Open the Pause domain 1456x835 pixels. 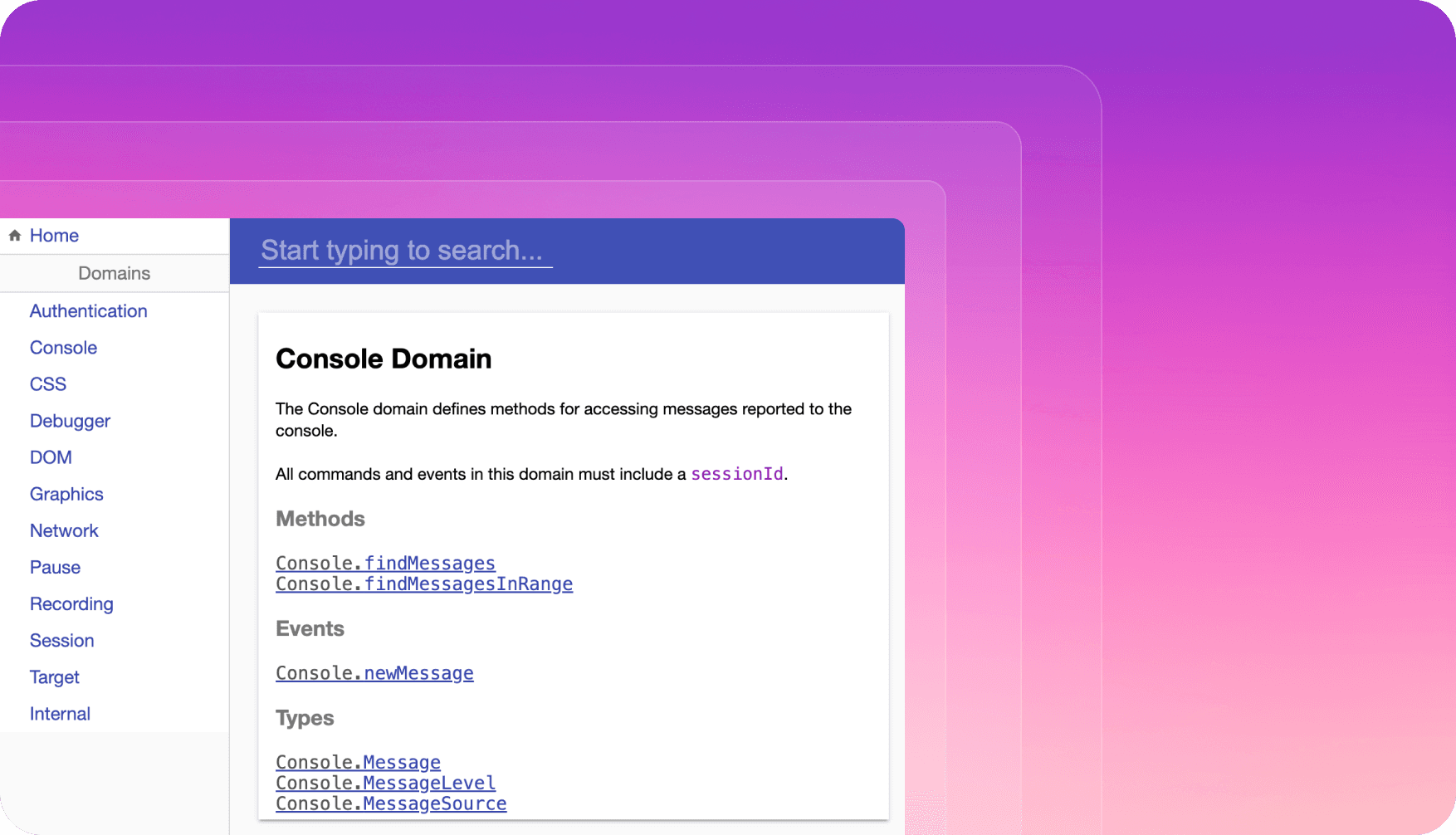55,567
